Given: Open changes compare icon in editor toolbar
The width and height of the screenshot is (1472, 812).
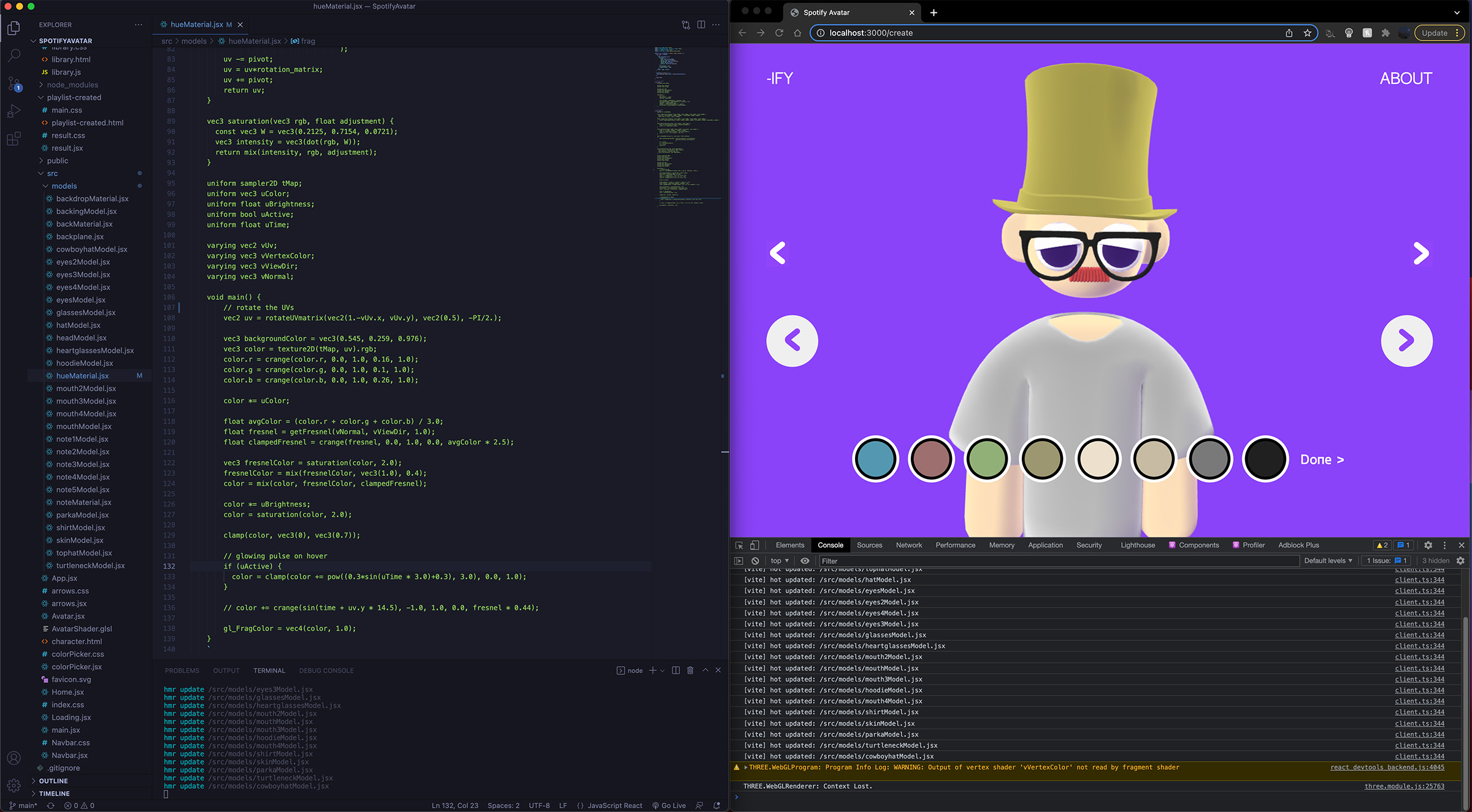Looking at the screenshot, I should pos(686,25).
